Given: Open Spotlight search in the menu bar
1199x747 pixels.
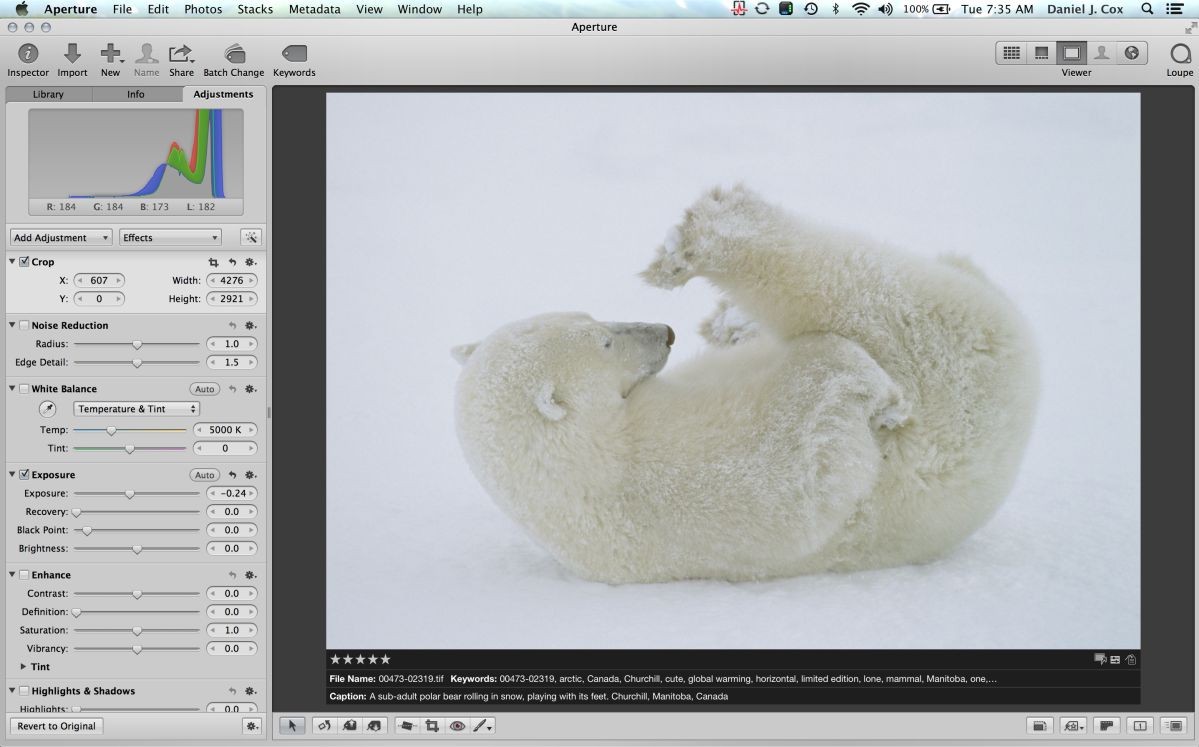Looking at the screenshot, I should click(x=1147, y=9).
